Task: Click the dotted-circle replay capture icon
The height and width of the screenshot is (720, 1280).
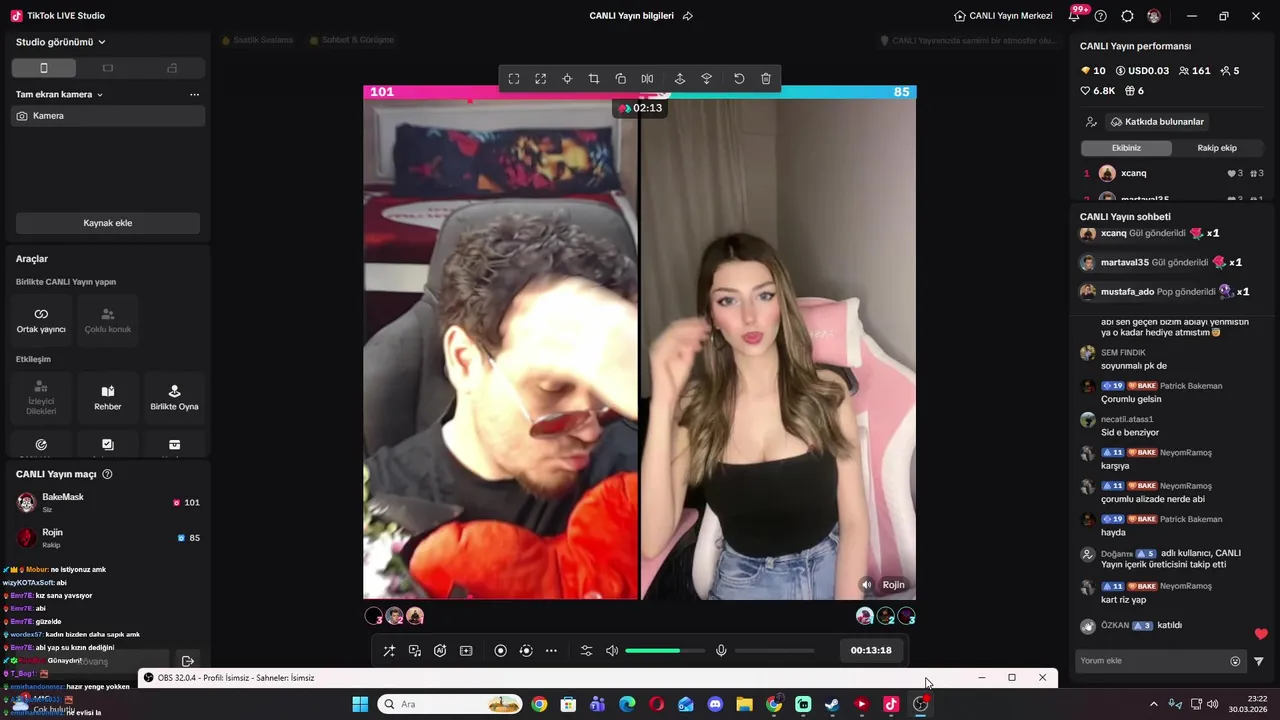Action: coord(526,651)
